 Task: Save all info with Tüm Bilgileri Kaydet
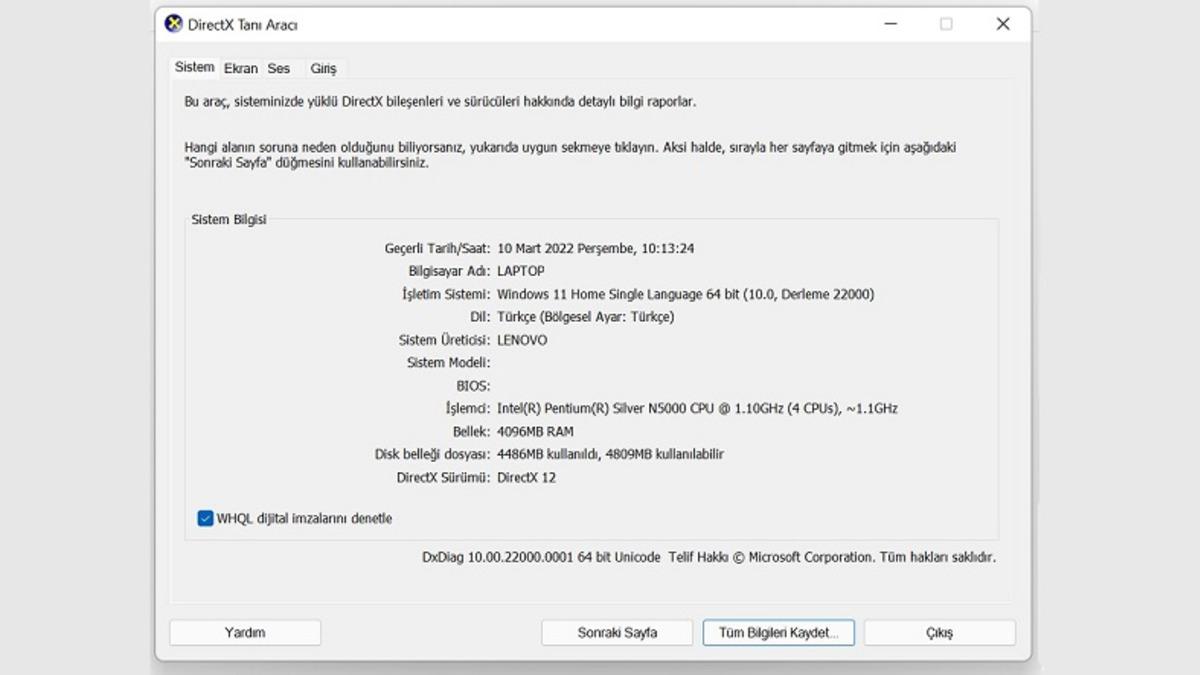point(778,632)
